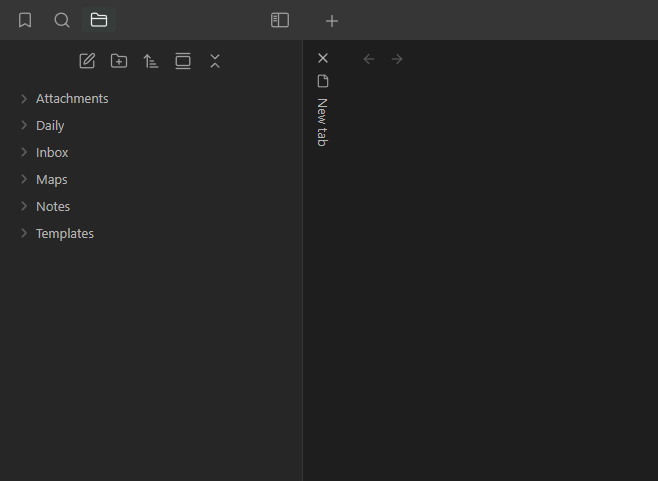Expand the Daily folder chevron
The width and height of the screenshot is (658, 481).
click(x=24, y=125)
